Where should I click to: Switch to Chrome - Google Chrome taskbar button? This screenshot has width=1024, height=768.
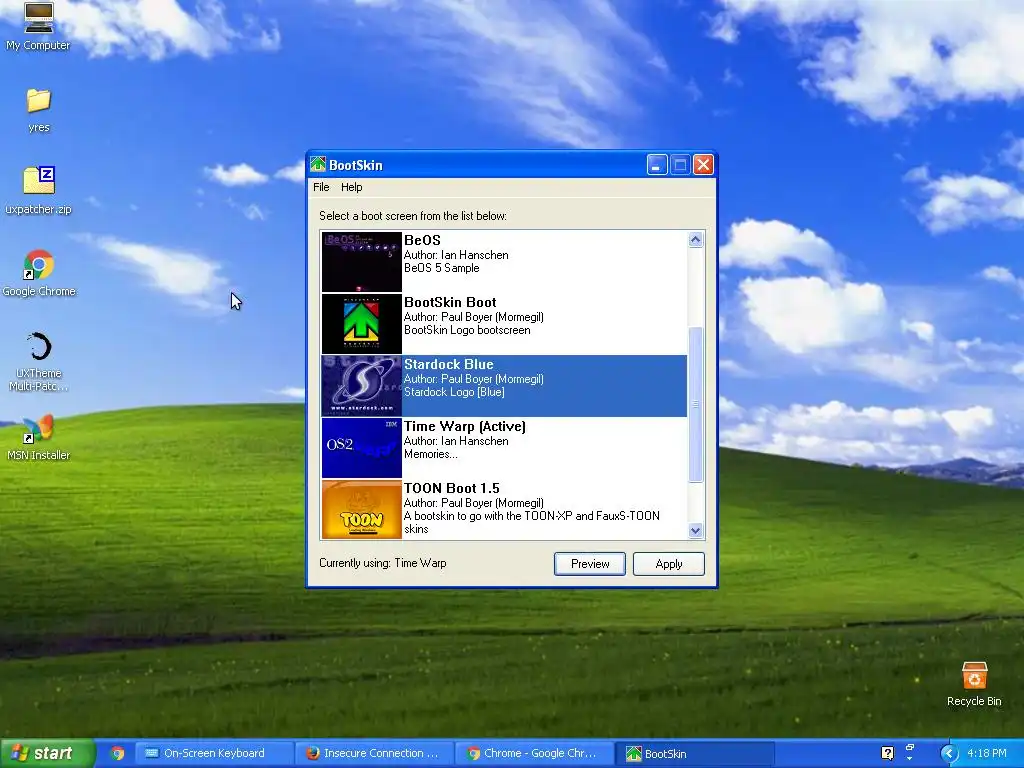tap(534, 753)
